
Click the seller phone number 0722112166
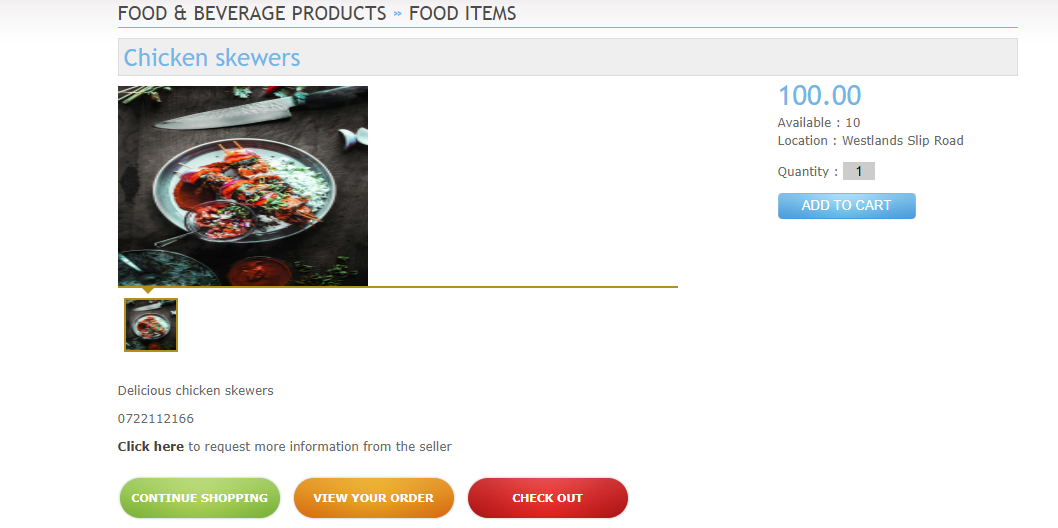point(156,419)
